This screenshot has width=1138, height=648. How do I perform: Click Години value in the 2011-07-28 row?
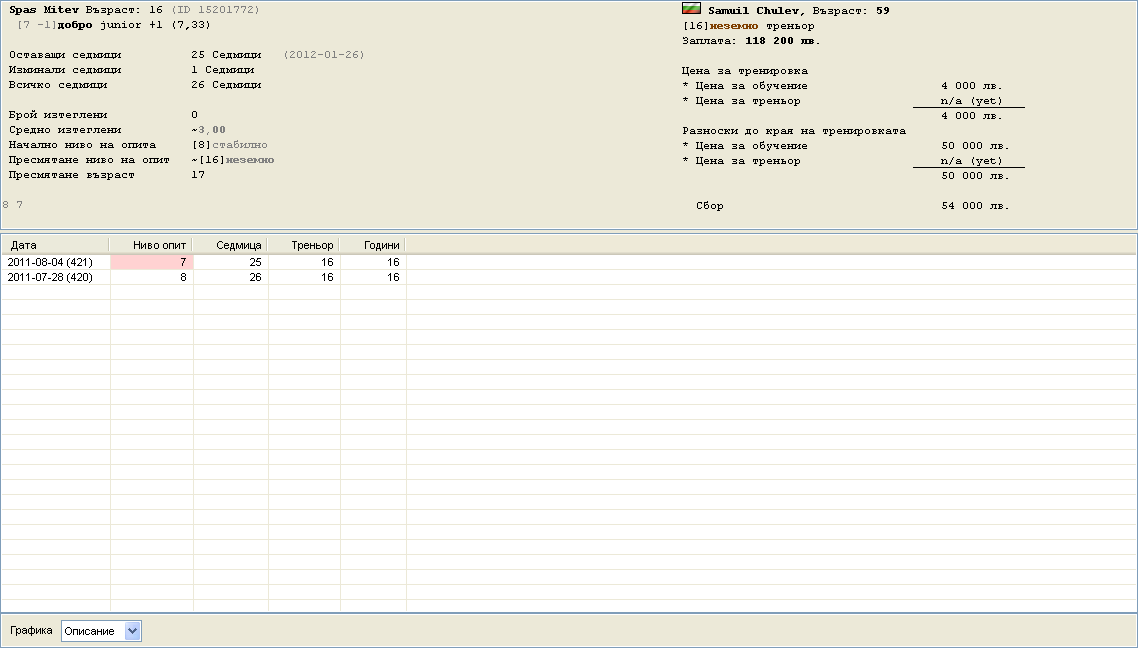[x=374, y=277]
